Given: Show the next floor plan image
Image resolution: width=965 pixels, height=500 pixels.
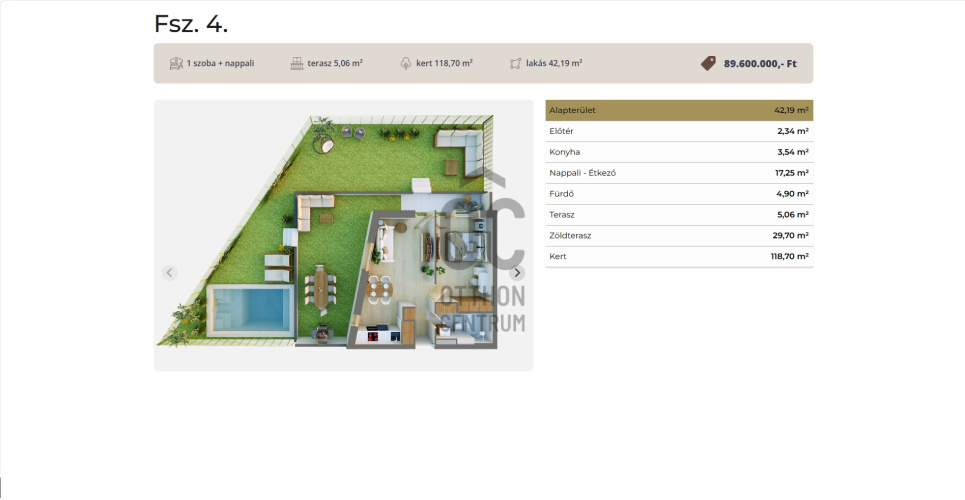Looking at the screenshot, I should 517,273.
